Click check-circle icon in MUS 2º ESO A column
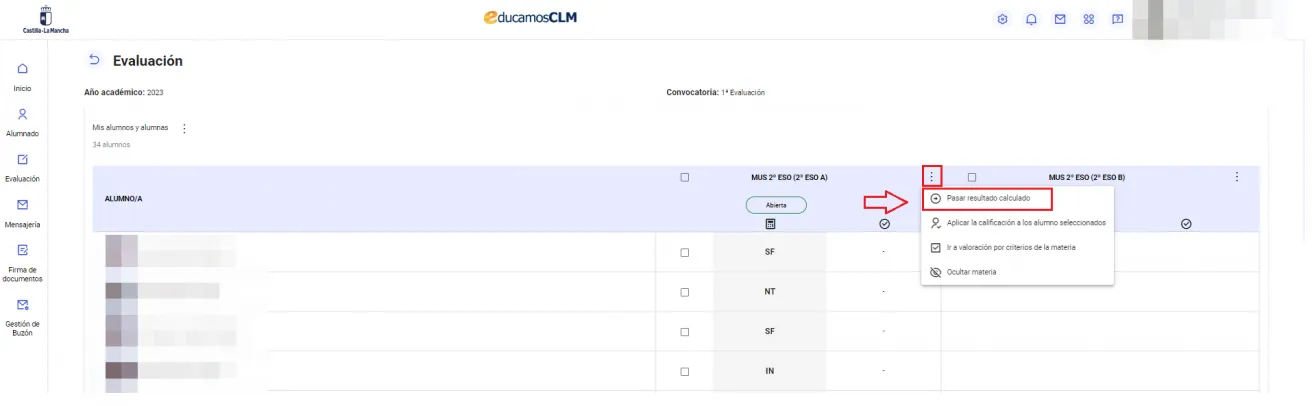This screenshot has height=406, width=1312. coord(884,224)
